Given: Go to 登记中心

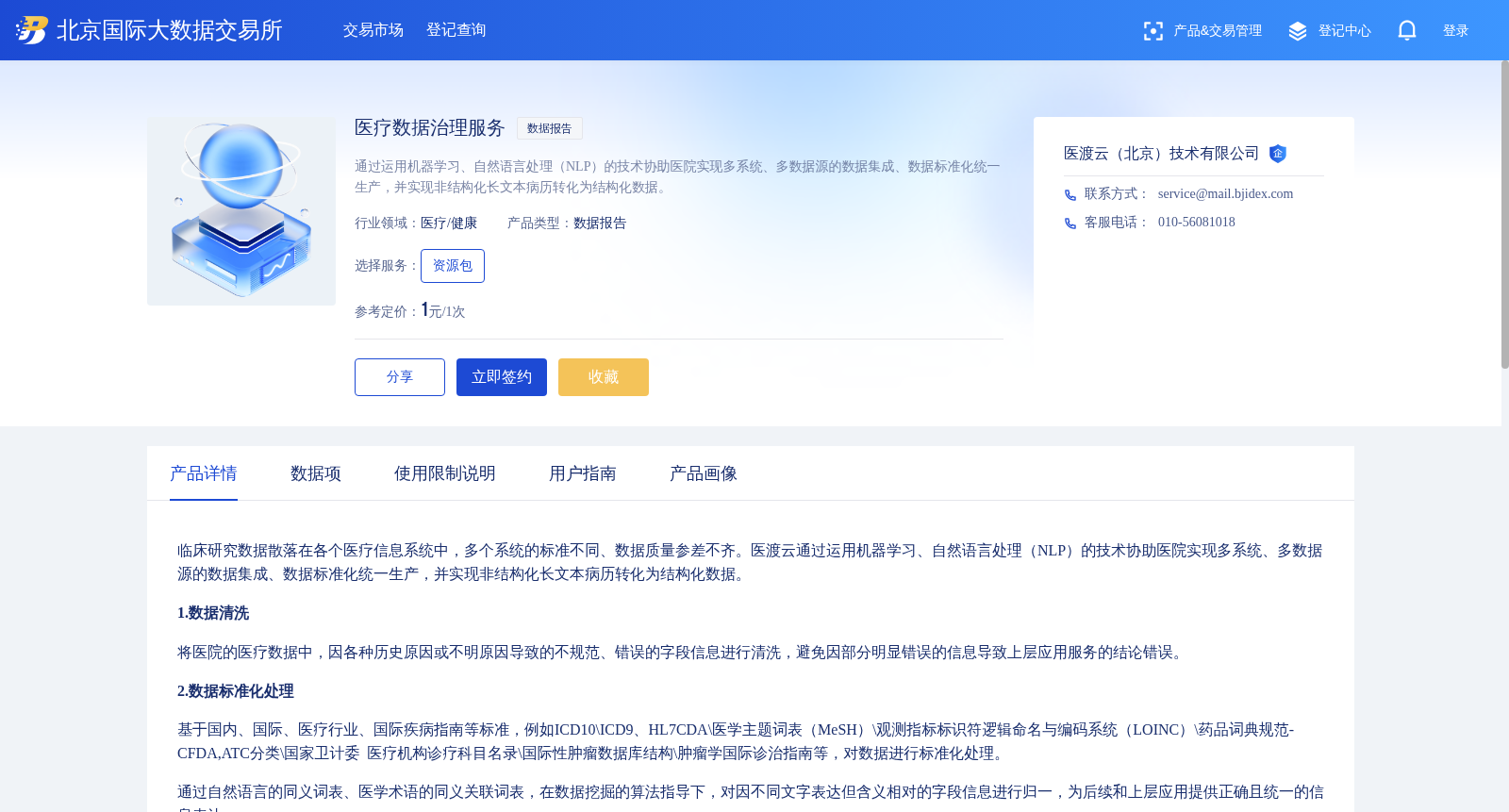Looking at the screenshot, I should pos(1345,31).
